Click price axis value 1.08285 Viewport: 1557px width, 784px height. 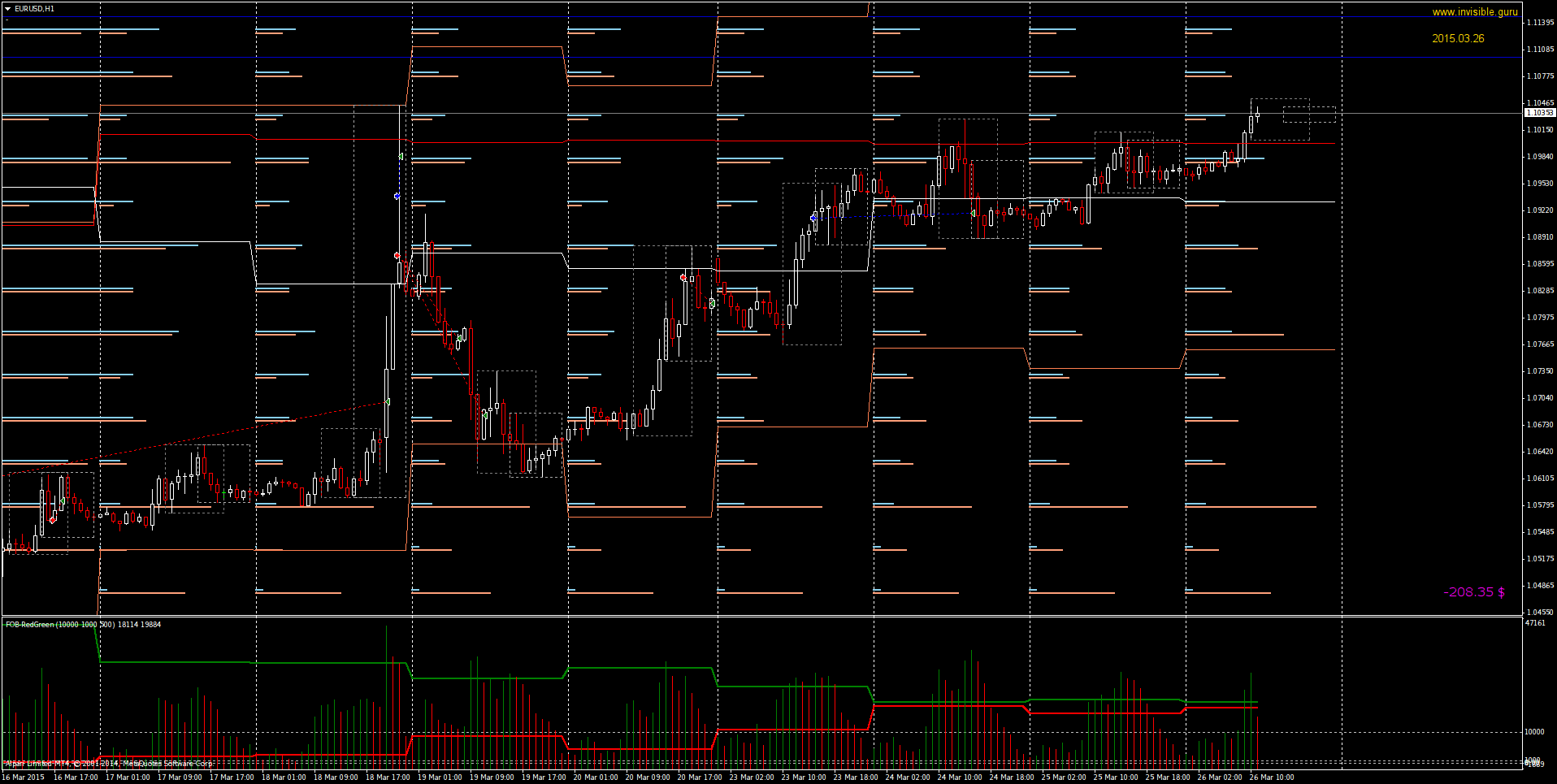tap(1540, 291)
